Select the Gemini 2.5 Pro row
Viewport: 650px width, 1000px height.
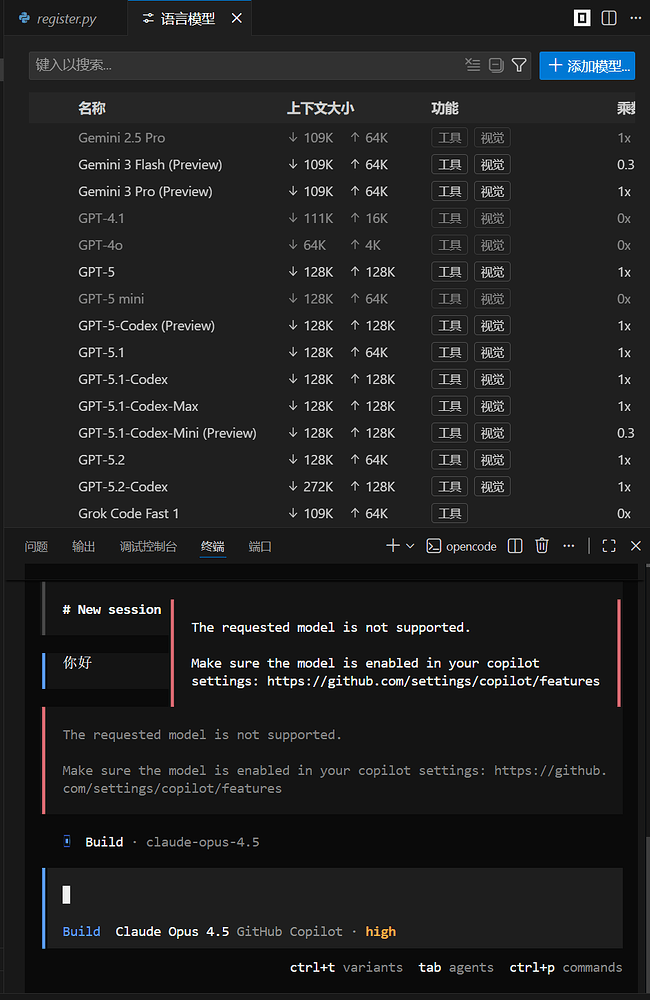point(332,138)
